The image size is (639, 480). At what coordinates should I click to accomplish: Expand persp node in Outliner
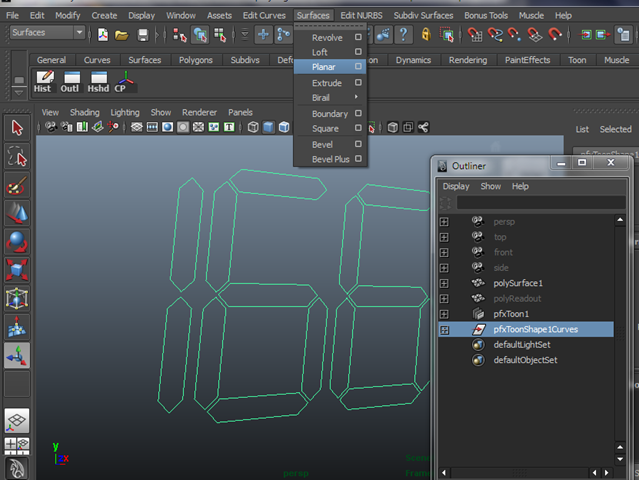[444, 222]
